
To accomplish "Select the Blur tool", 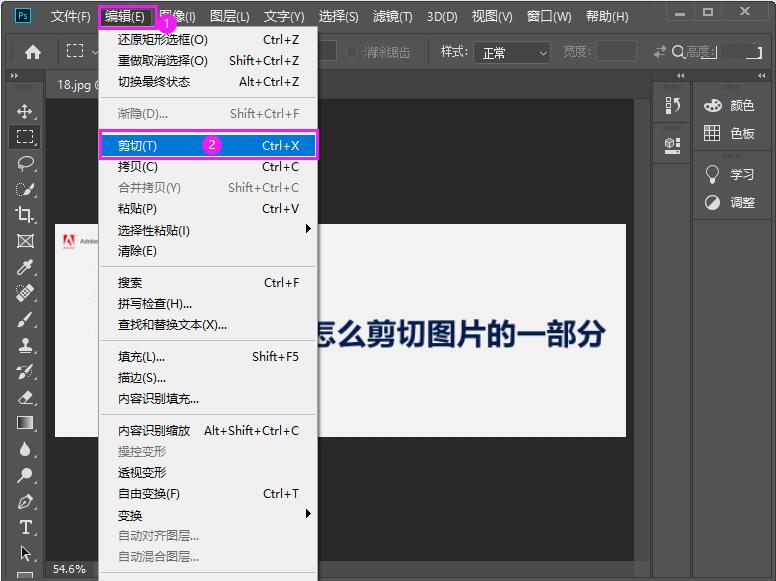I will point(25,449).
